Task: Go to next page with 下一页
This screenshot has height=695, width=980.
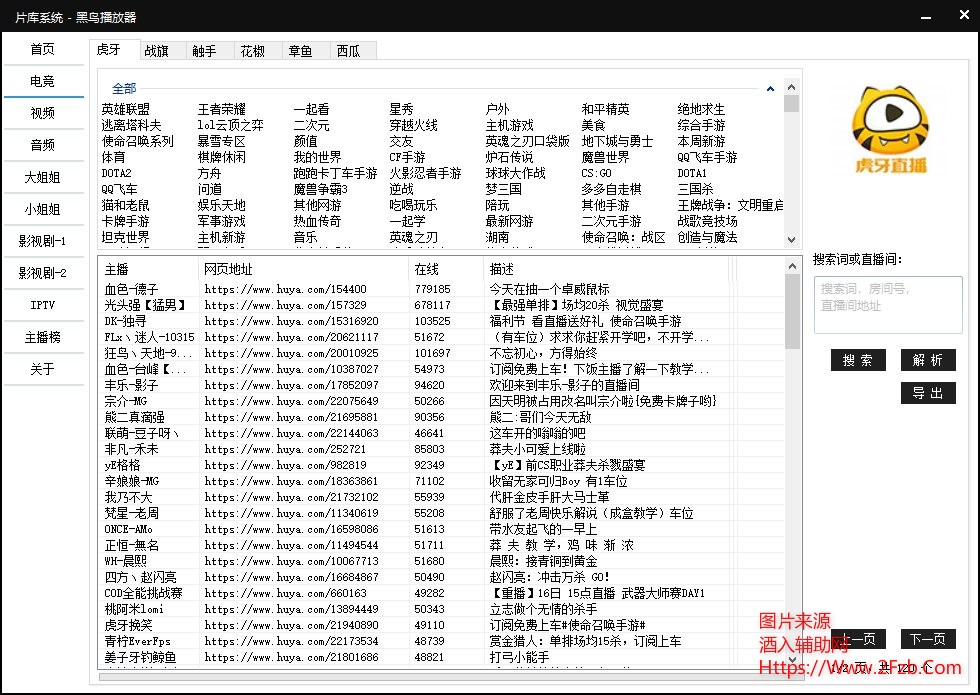Action: point(927,639)
